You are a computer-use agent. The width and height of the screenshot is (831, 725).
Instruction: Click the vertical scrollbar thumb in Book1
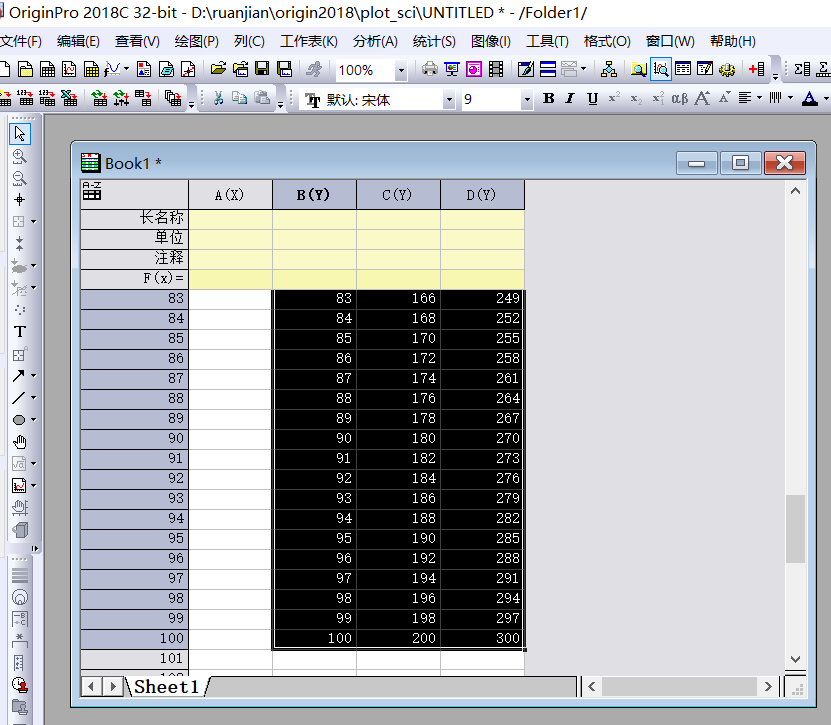coord(795,528)
